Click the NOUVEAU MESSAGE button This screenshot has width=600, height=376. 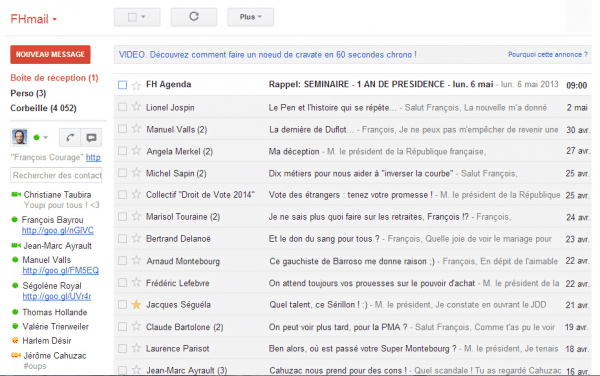(50, 54)
